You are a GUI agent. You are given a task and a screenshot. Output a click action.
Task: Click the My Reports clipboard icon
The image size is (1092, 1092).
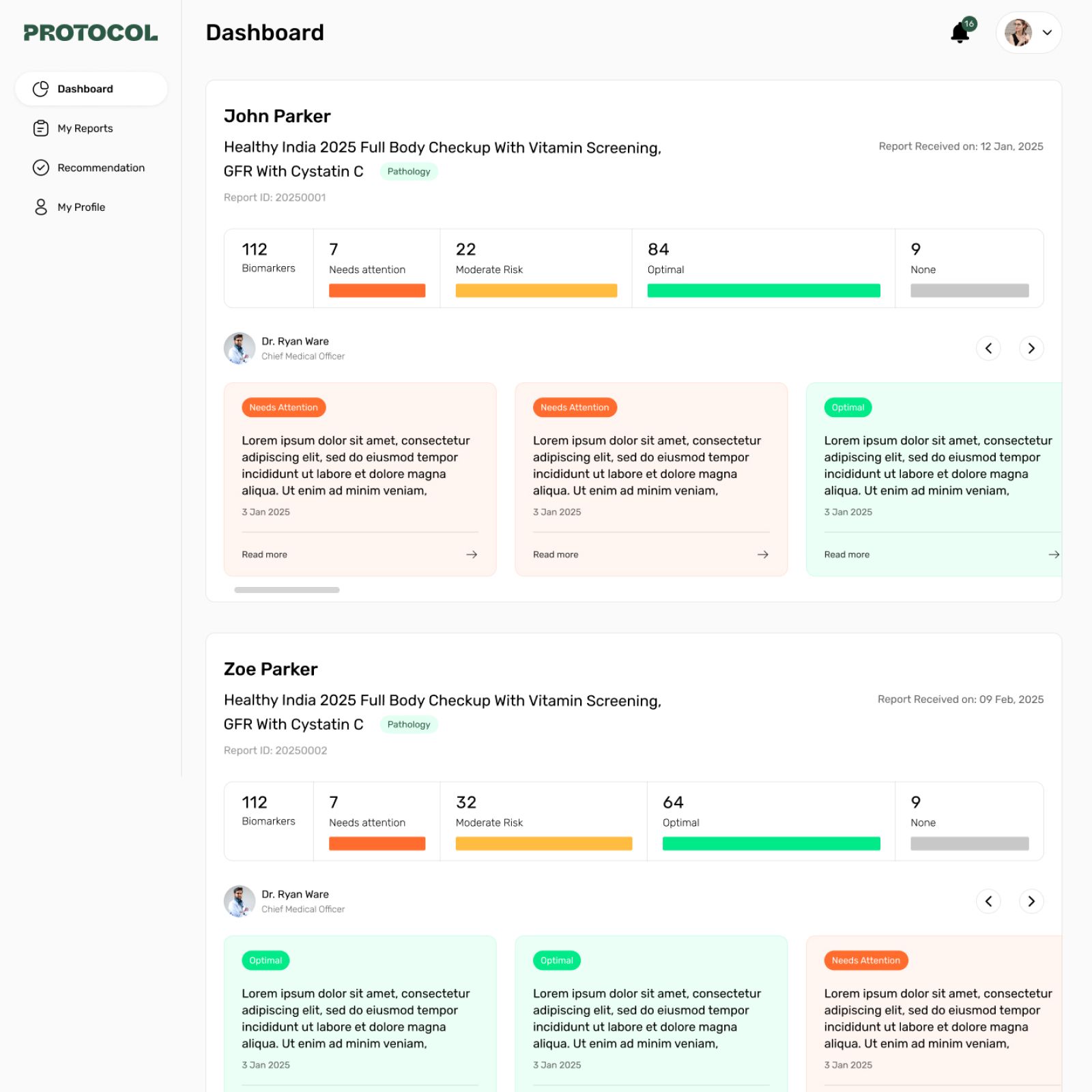41,128
